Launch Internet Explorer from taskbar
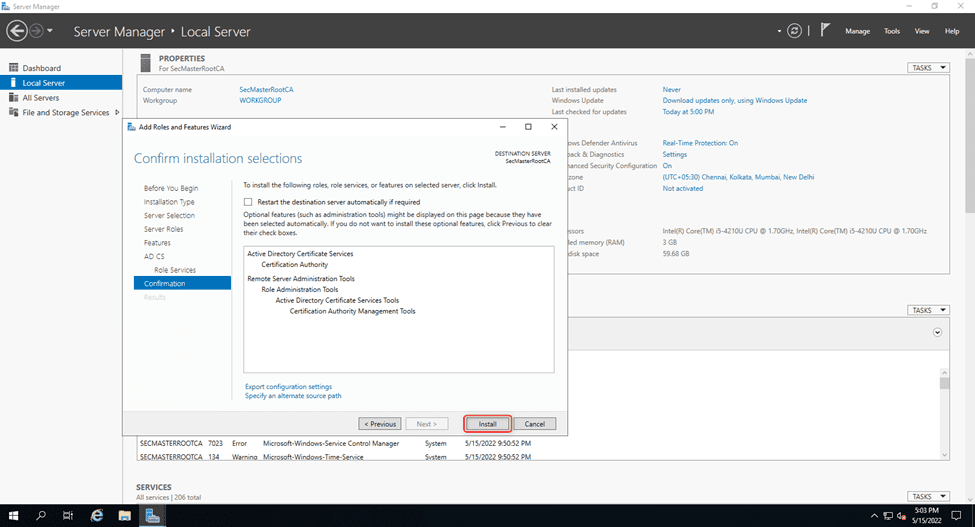 [x=97, y=516]
